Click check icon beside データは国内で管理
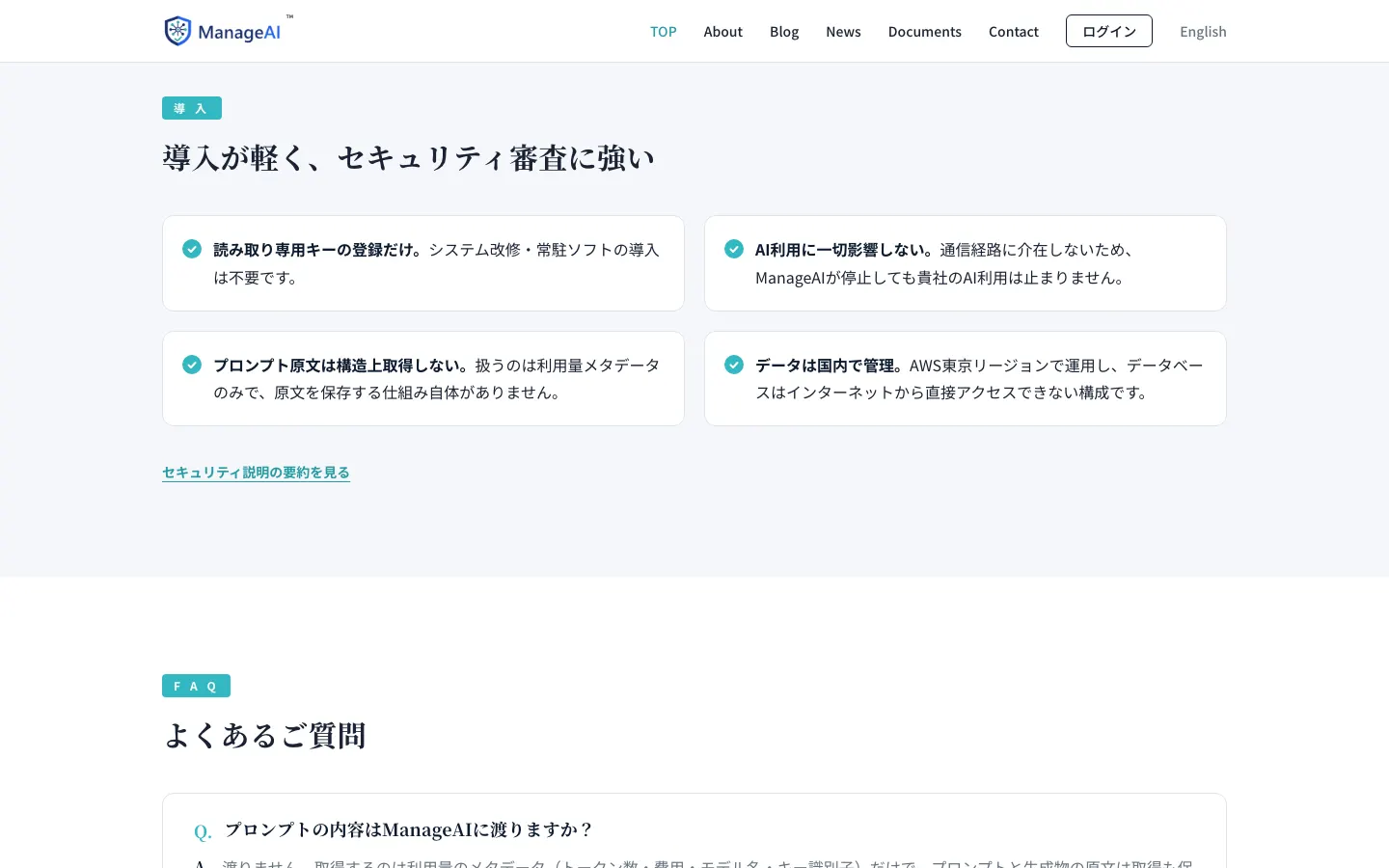This screenshot has height=868, width=1389. (x=734, y=365)
